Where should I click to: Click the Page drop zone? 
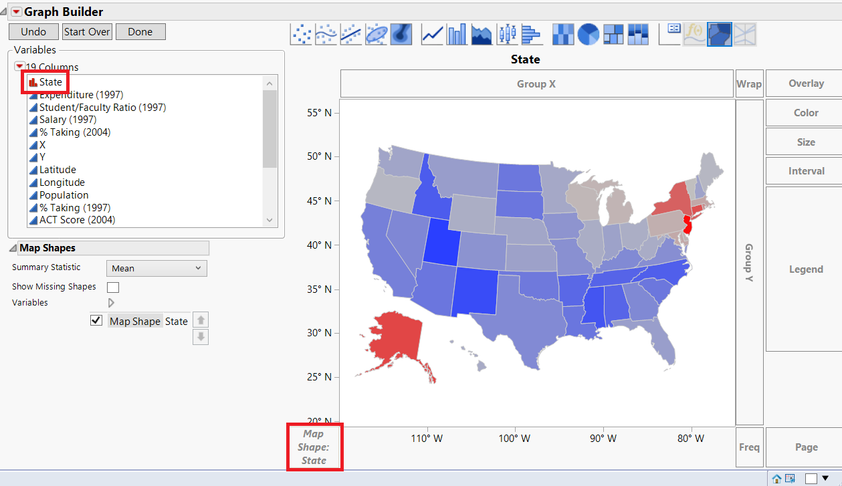(x=806, y=447)
